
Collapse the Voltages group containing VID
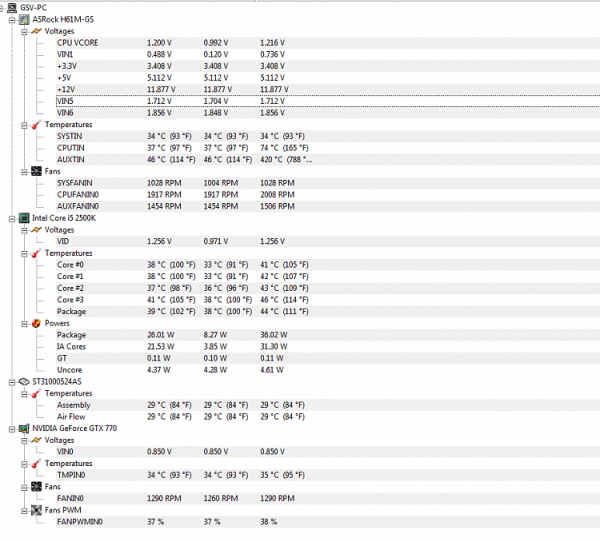point(24,230)
